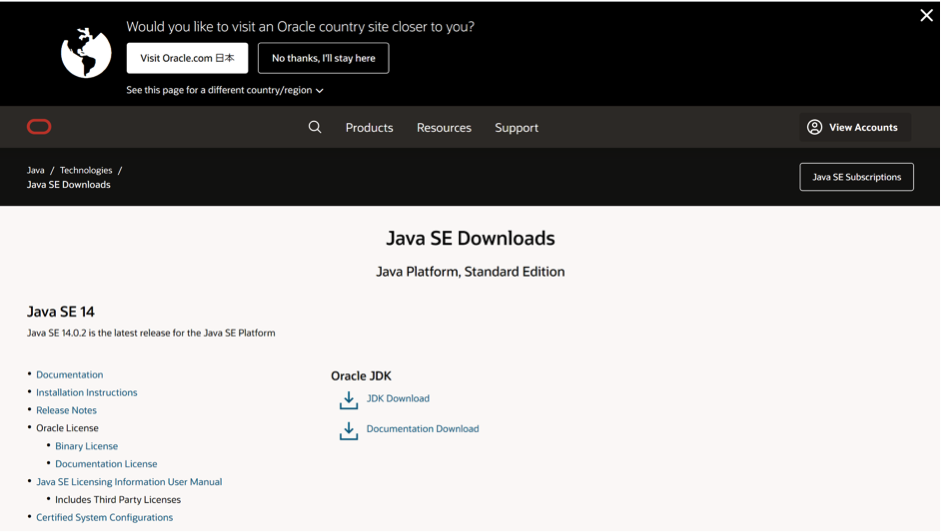
Task: Click the download icon beside JDK Download
Action: click(x=349, y=401)
